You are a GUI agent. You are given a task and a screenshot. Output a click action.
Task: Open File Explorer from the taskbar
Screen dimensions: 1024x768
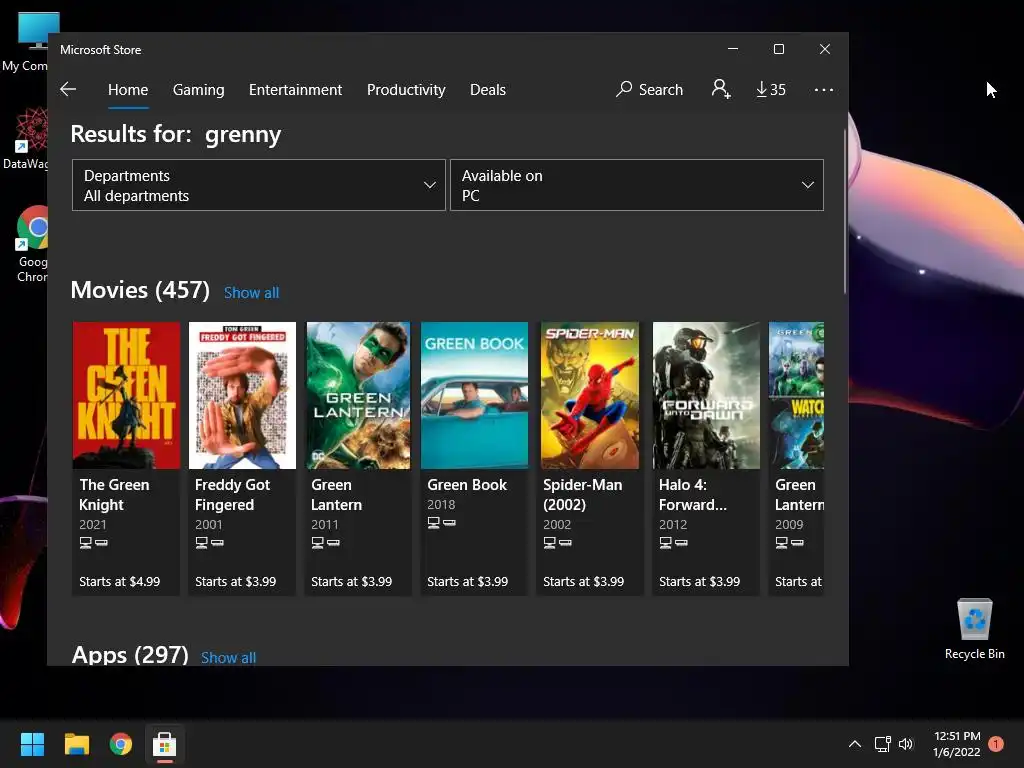coord(76,744)
